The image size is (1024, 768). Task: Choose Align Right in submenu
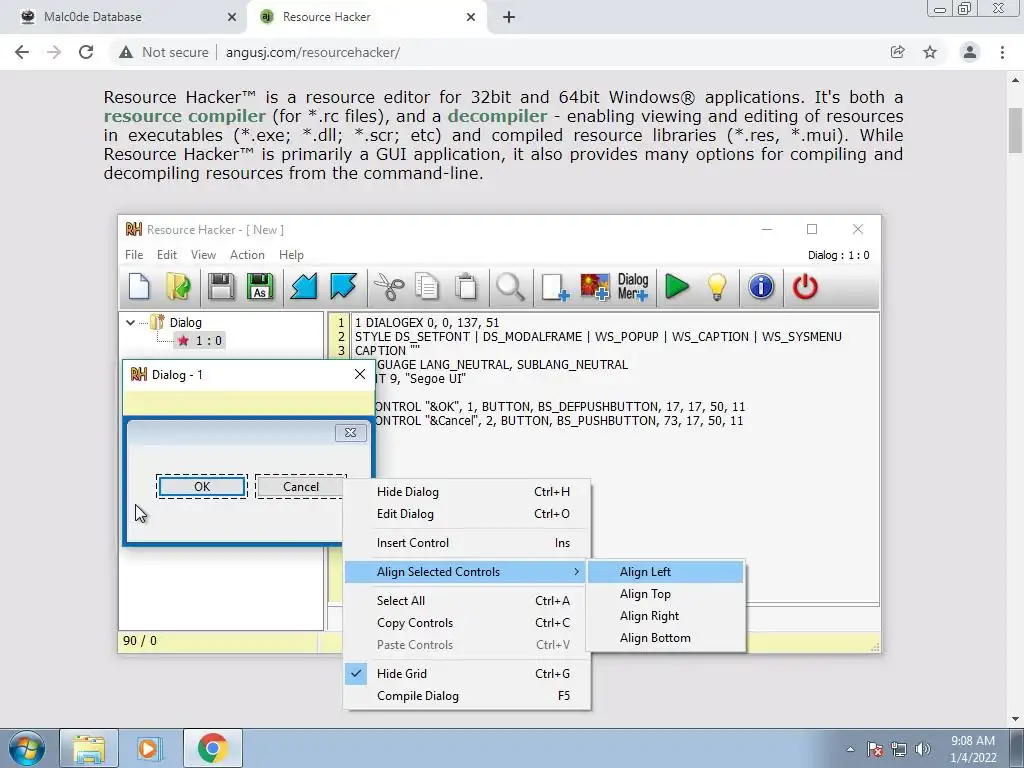coord(665,616)
